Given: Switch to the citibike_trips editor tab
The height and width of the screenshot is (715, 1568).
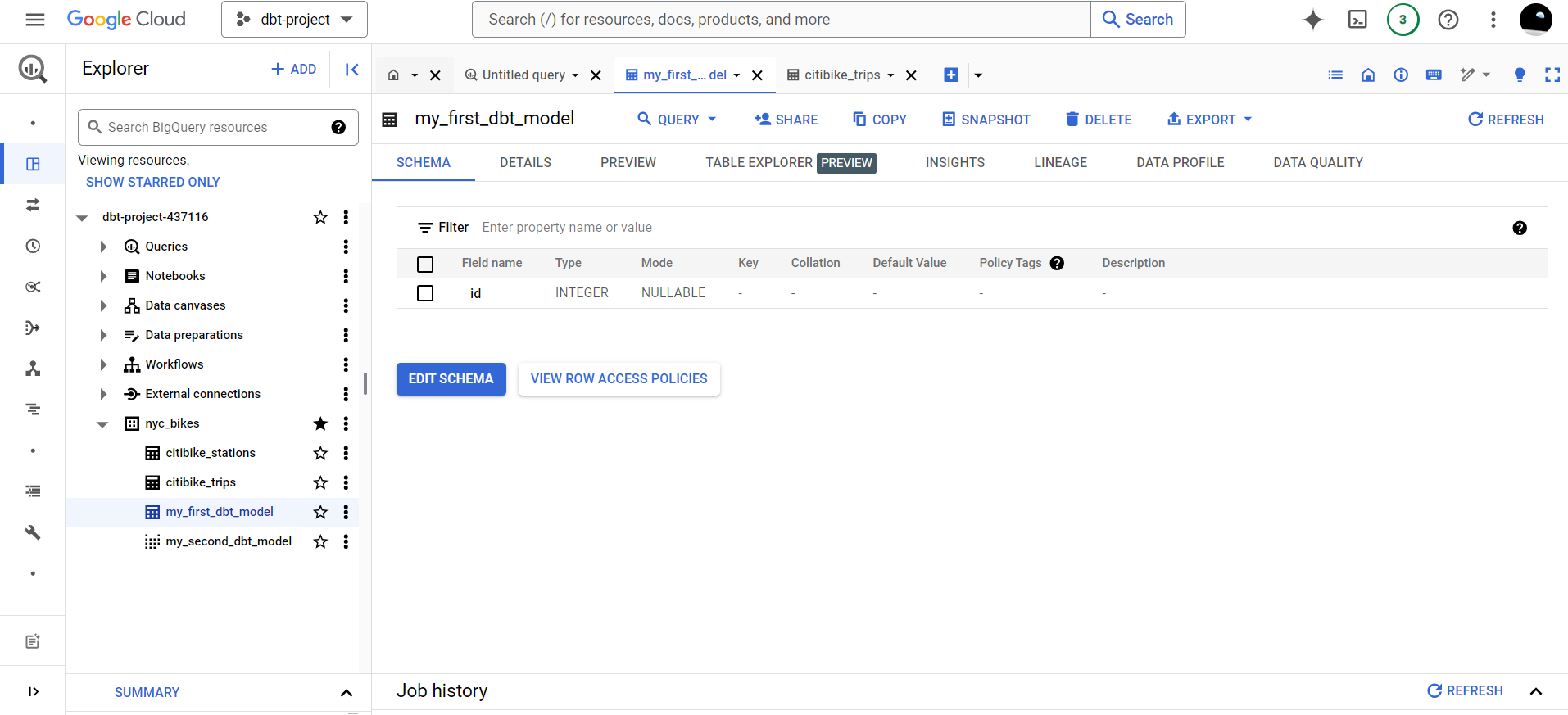Looking at the screenshot, I should point(842,75).
